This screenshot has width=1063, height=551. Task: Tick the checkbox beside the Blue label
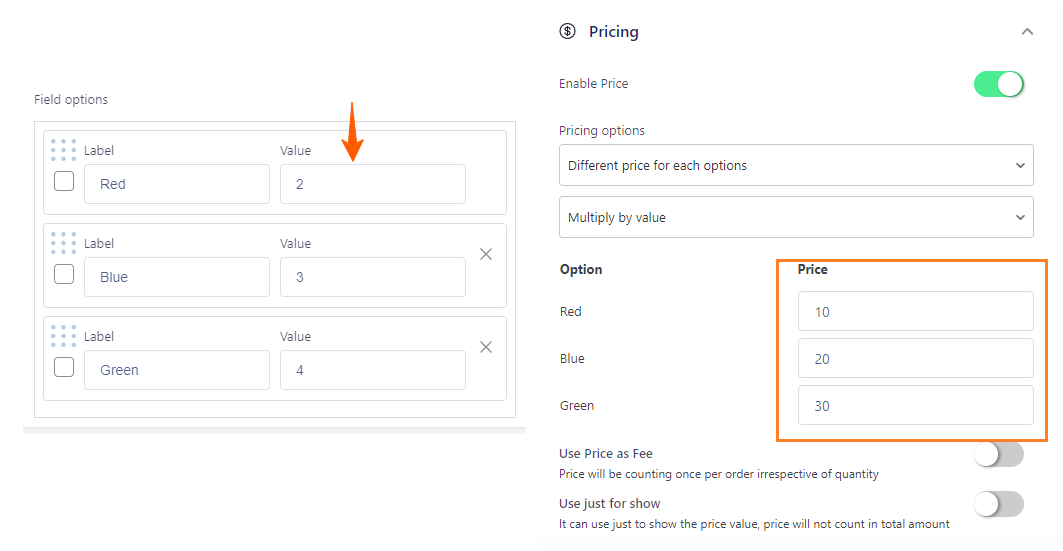[x=64, y=274]
